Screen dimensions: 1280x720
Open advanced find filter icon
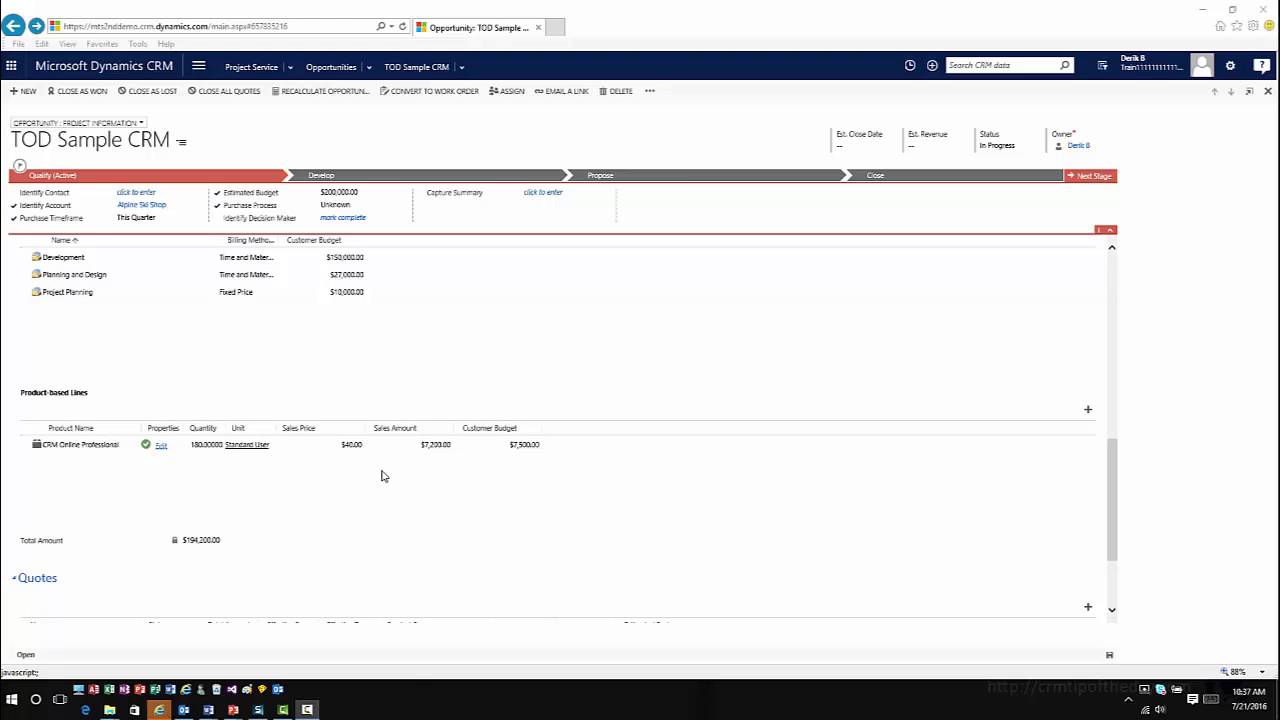(1102, 66)
